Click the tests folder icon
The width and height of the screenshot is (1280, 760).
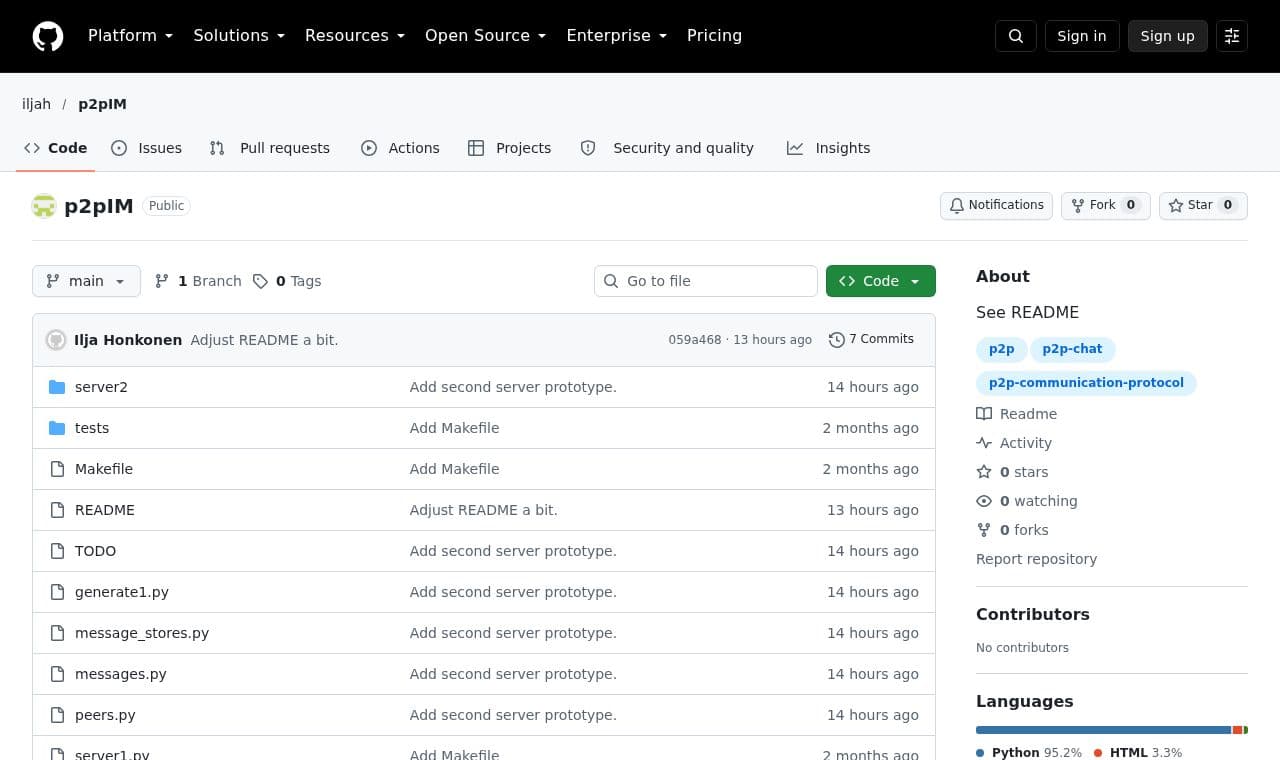[x=57, y=428]
